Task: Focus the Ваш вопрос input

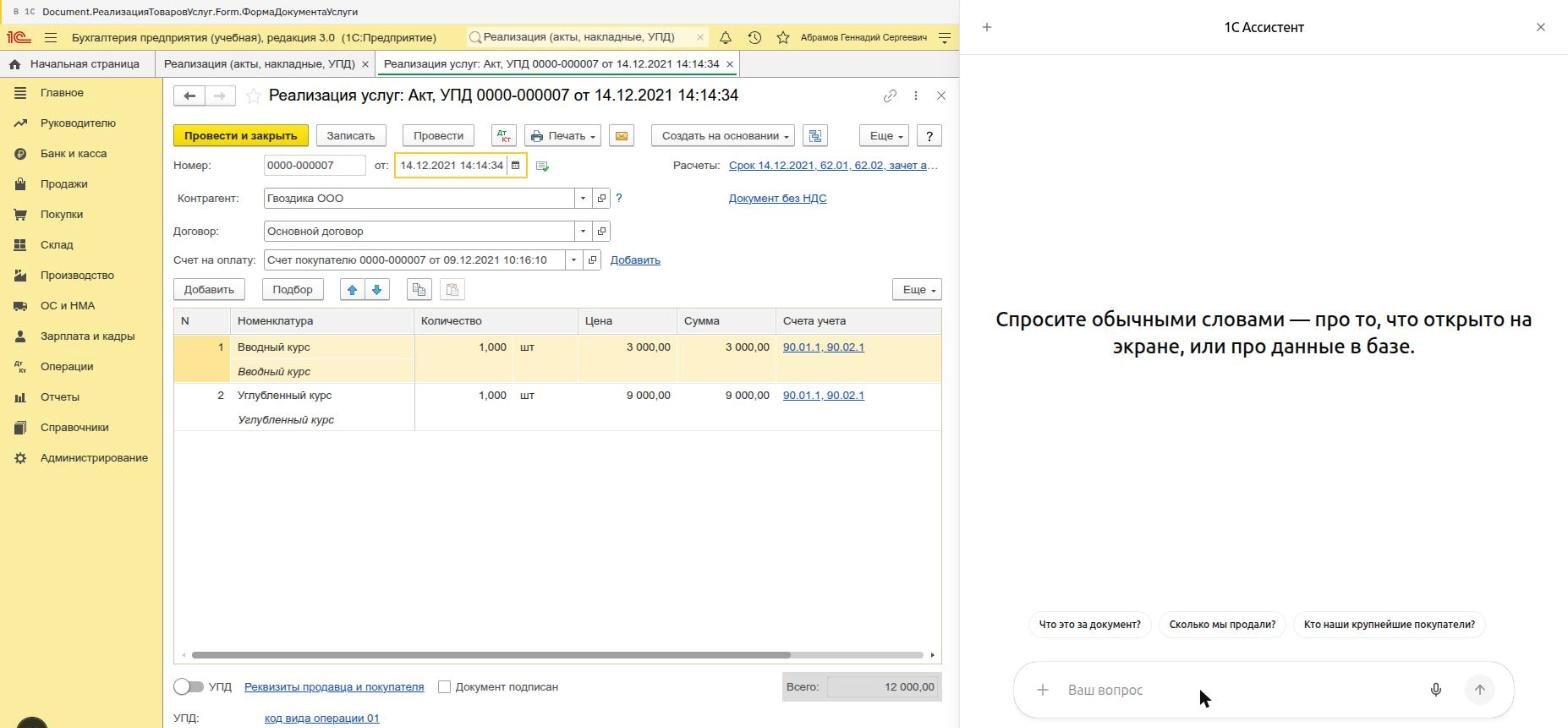Action: pos(1240,690)
